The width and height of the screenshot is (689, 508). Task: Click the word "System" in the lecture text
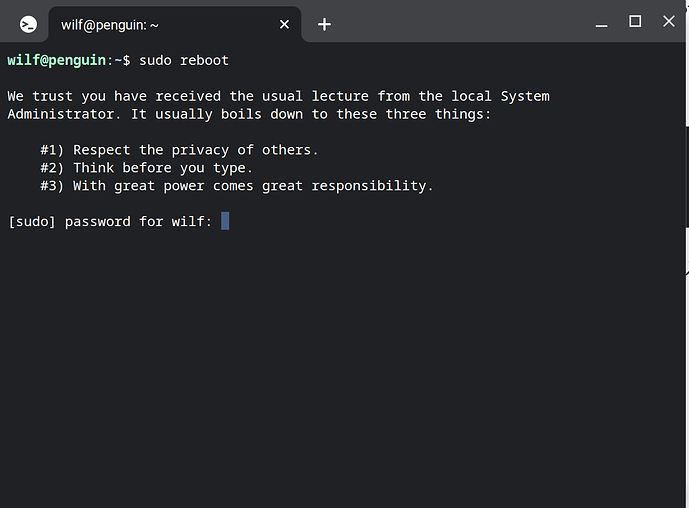[x=525, y=96]
